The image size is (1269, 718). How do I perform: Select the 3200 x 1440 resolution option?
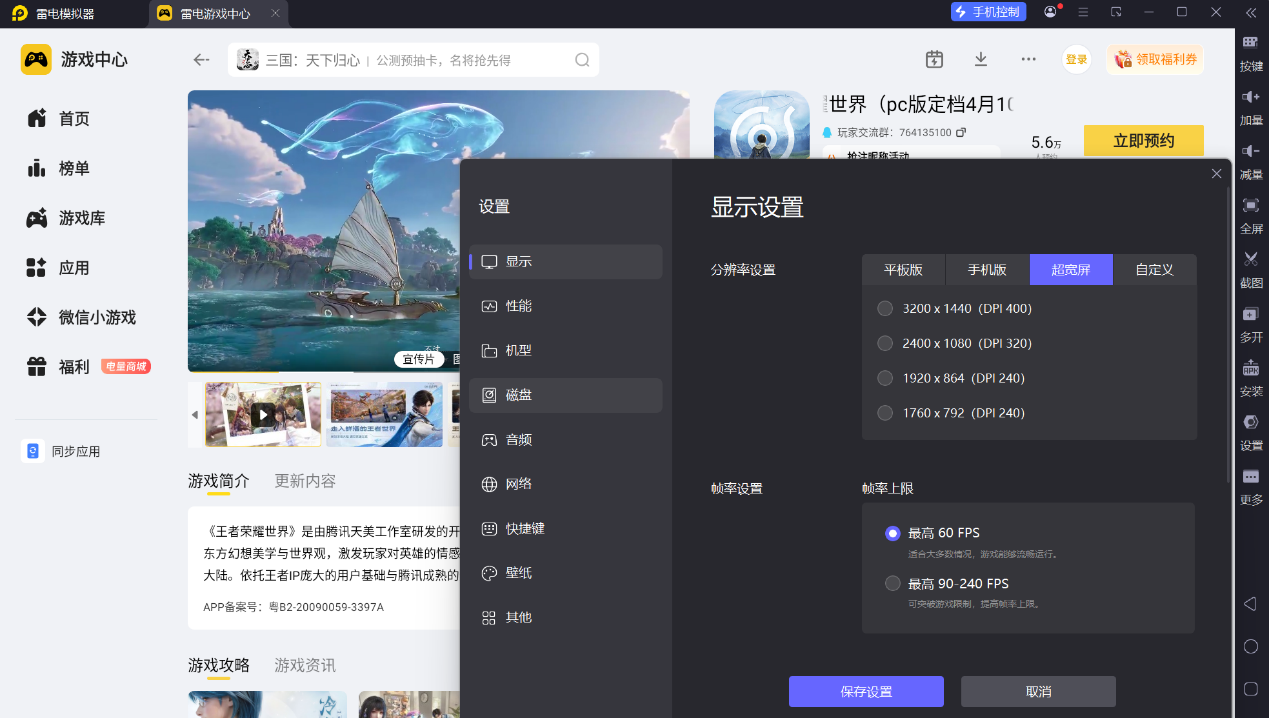[x=885, y=309]
